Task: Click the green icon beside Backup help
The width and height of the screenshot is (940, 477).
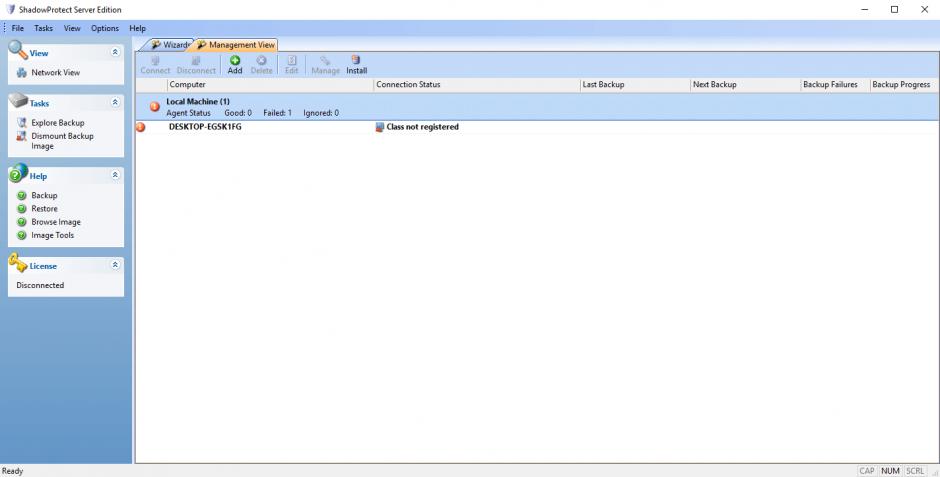Action: click(22, 195)
